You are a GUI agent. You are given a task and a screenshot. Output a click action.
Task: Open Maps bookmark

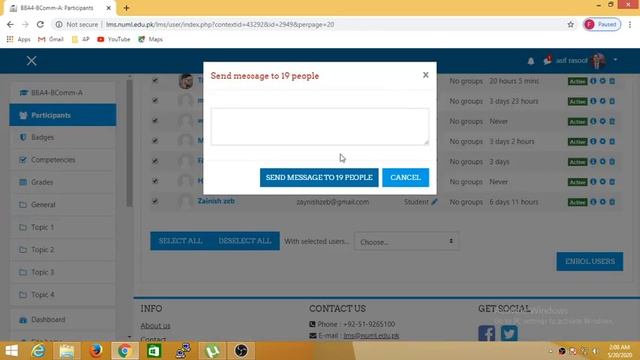(151, 39)
